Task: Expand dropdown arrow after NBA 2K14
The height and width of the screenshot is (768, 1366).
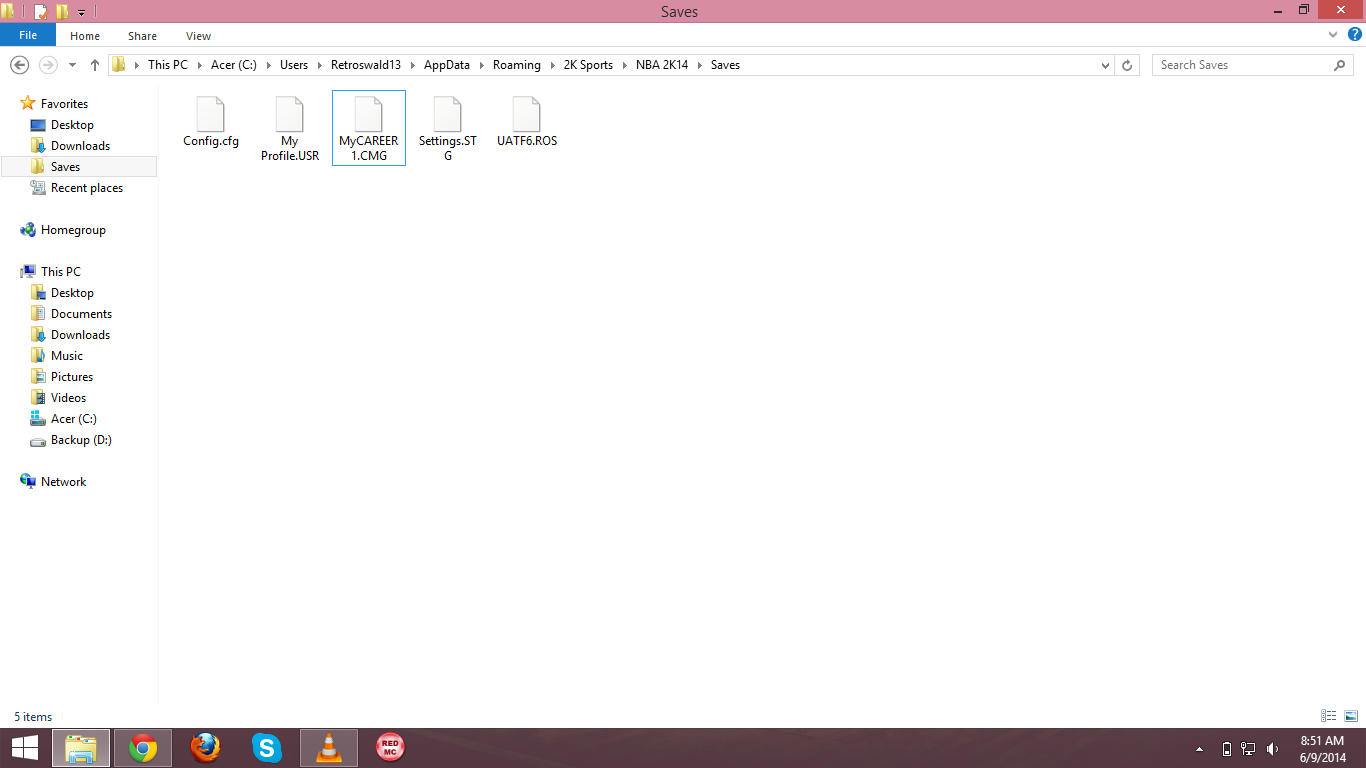Action: pos(700,65)
